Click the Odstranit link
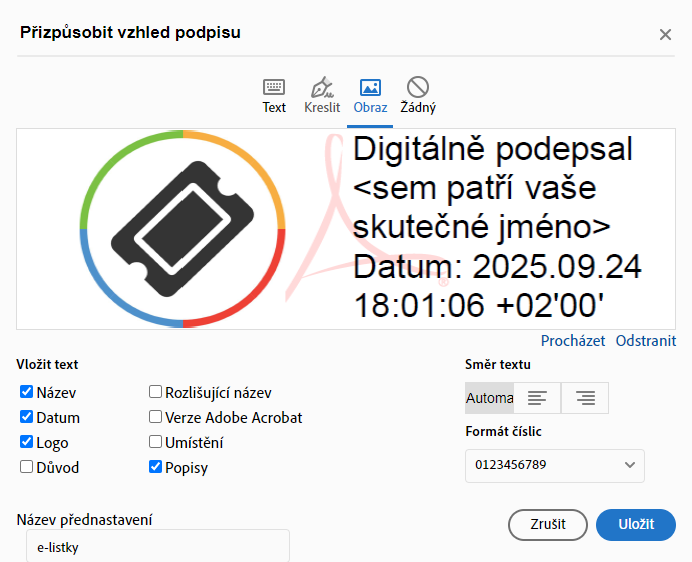 pos(646,341)
